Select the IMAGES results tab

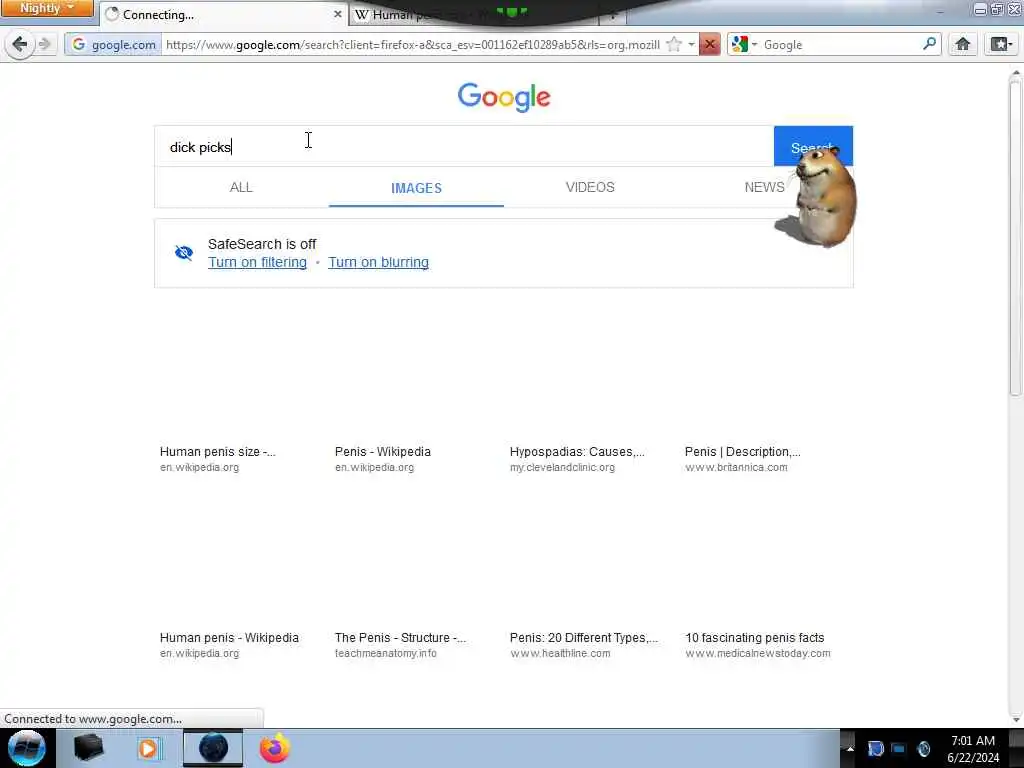coord(416,188)
